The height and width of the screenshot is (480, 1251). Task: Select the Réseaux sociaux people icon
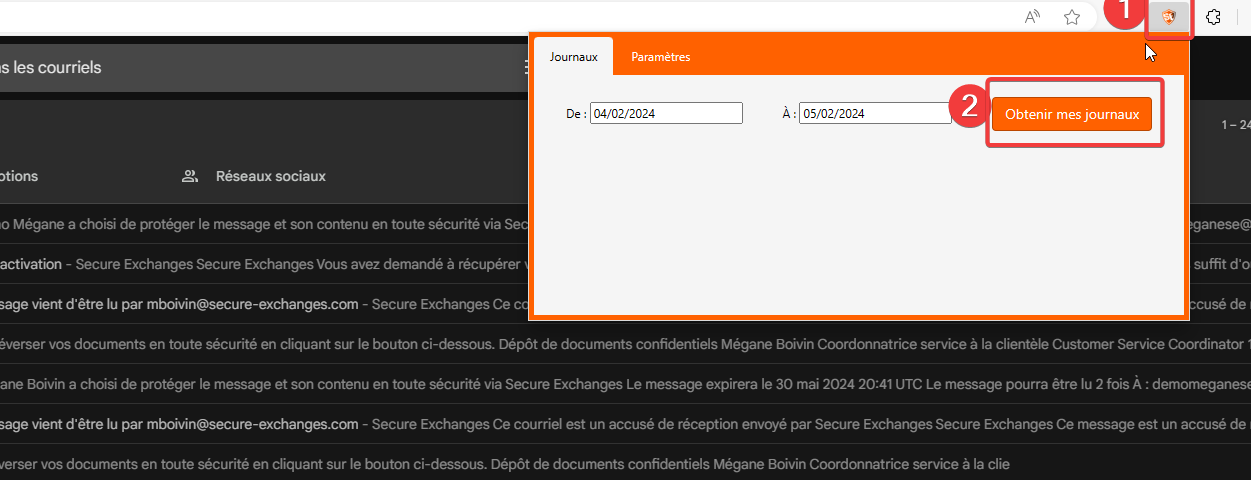(x=189, y=176)
